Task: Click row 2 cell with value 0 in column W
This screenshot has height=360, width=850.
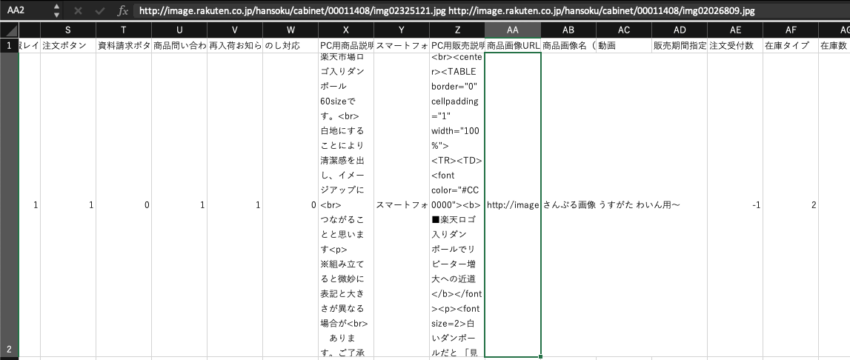Action: (x=291, y=205)
